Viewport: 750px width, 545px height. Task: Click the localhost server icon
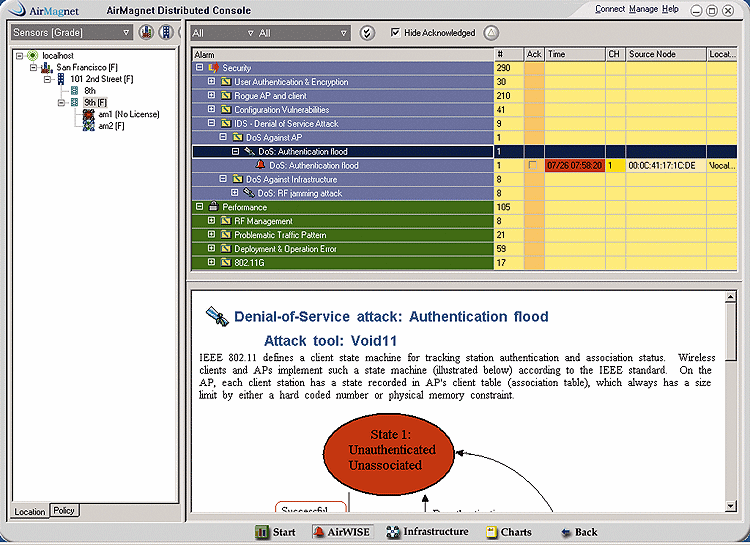pyautogui.click(x=32, y=56)
